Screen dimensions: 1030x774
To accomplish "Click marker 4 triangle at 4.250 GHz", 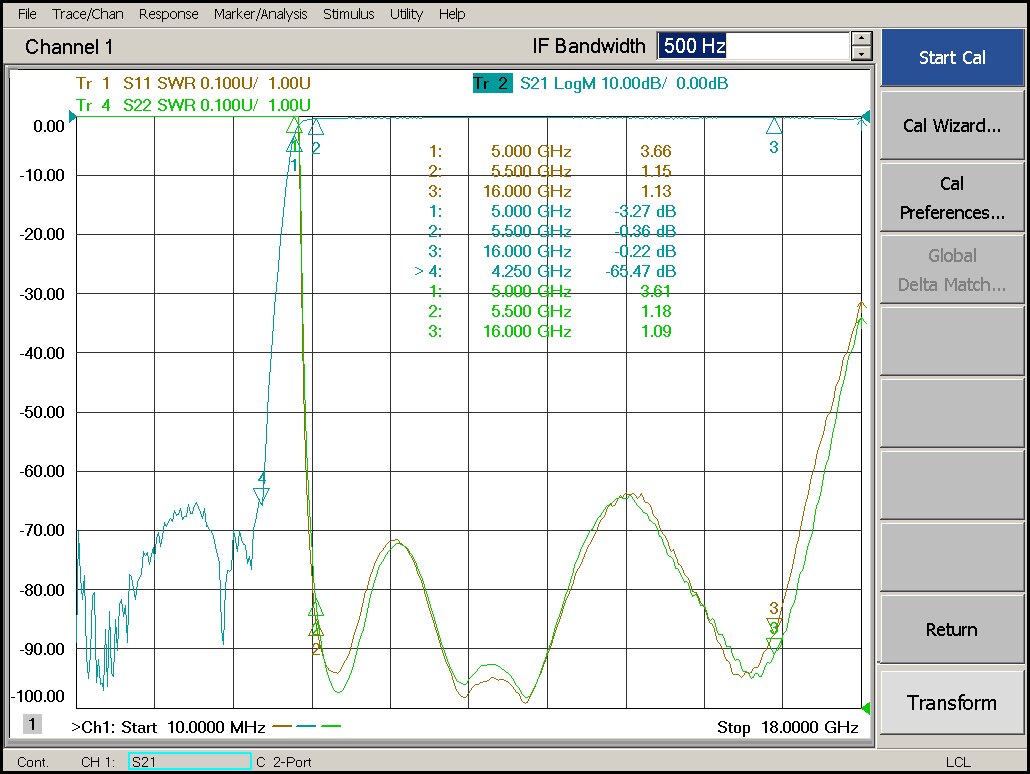I will pos(261,496).
